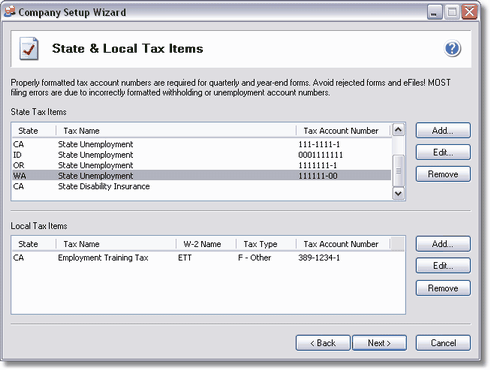Remove the selected State Tax Item

click(443, 174)
